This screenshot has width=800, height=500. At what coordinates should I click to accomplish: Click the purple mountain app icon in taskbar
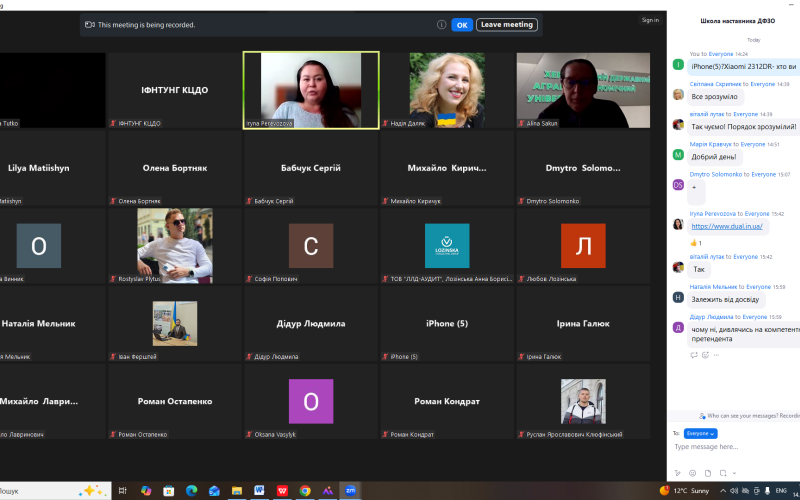[x=328, y=491]
